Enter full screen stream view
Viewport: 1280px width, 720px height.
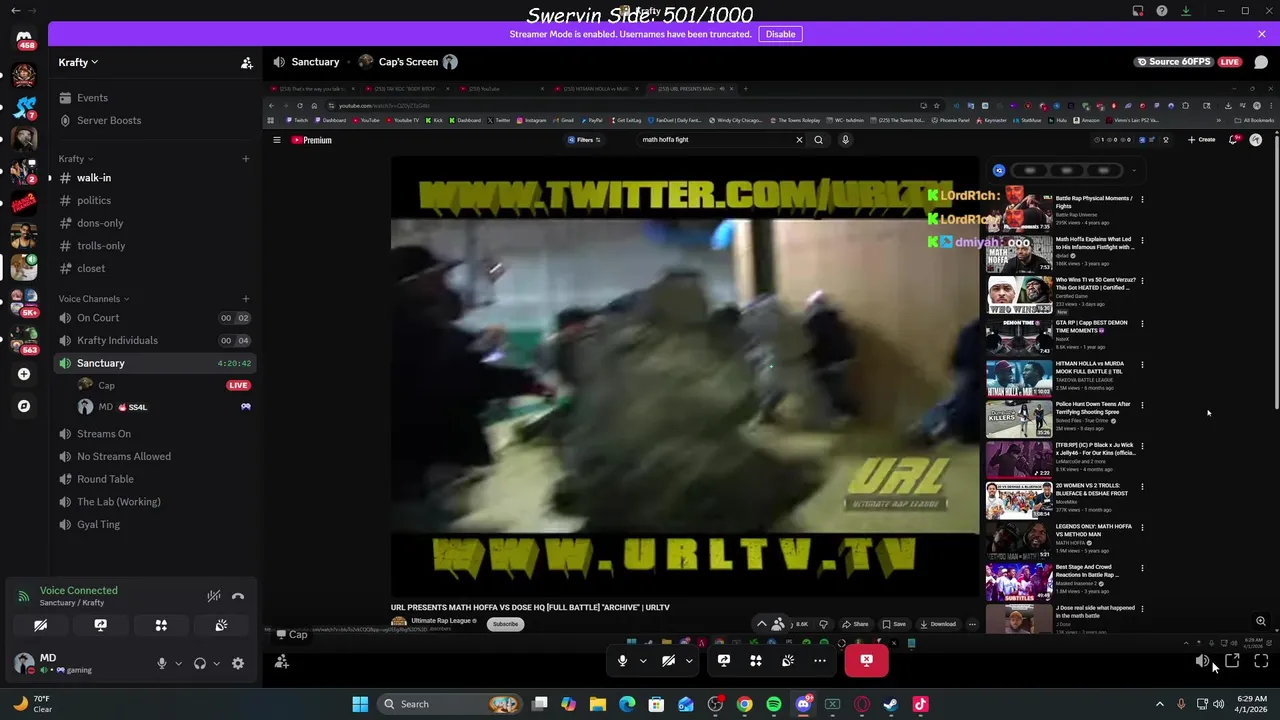point(1261,661)
